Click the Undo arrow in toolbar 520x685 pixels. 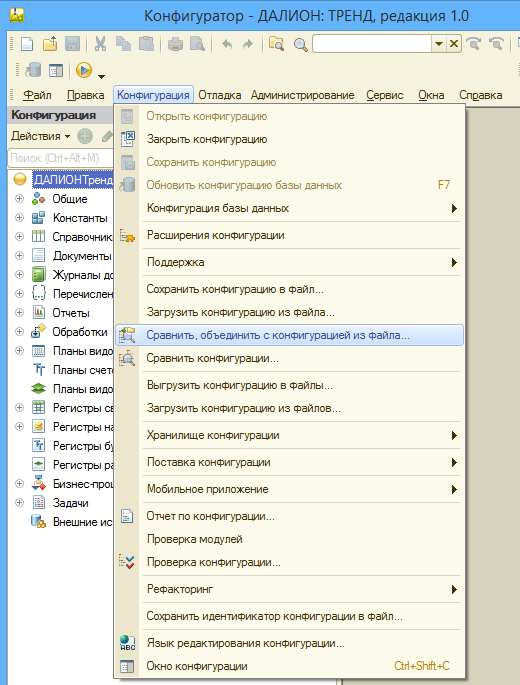click(227, 44)
